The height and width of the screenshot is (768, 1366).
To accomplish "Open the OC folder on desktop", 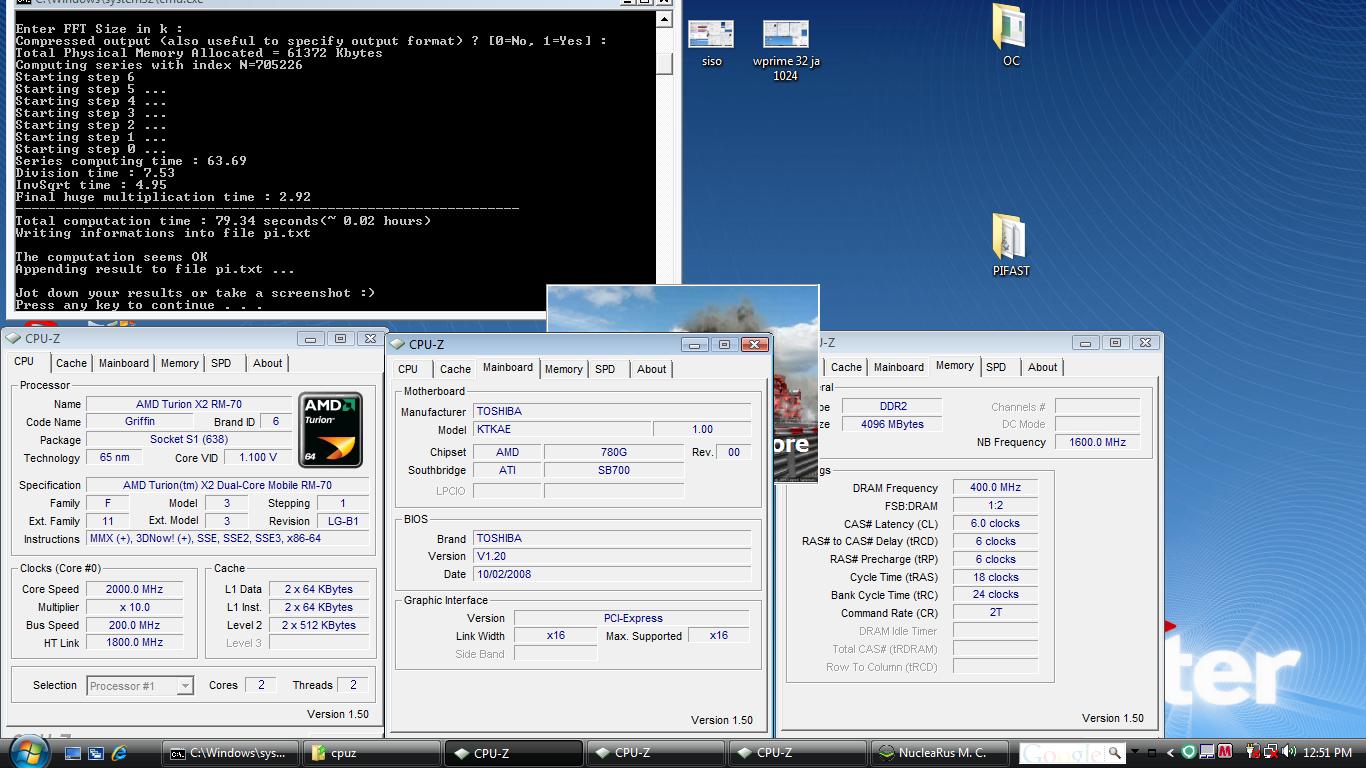I will tap(1011, 35).
